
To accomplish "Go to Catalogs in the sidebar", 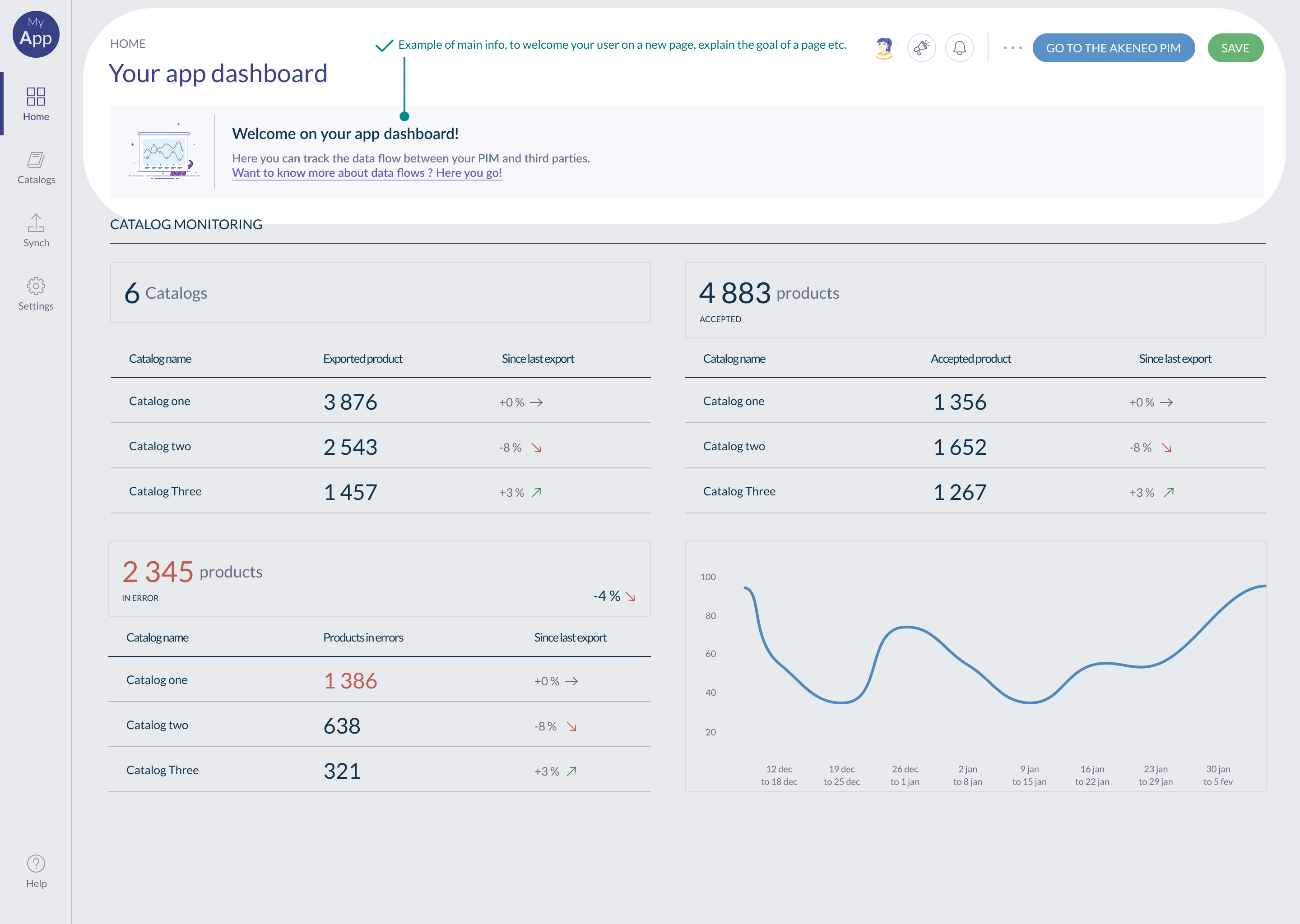I will click(36, 167).
